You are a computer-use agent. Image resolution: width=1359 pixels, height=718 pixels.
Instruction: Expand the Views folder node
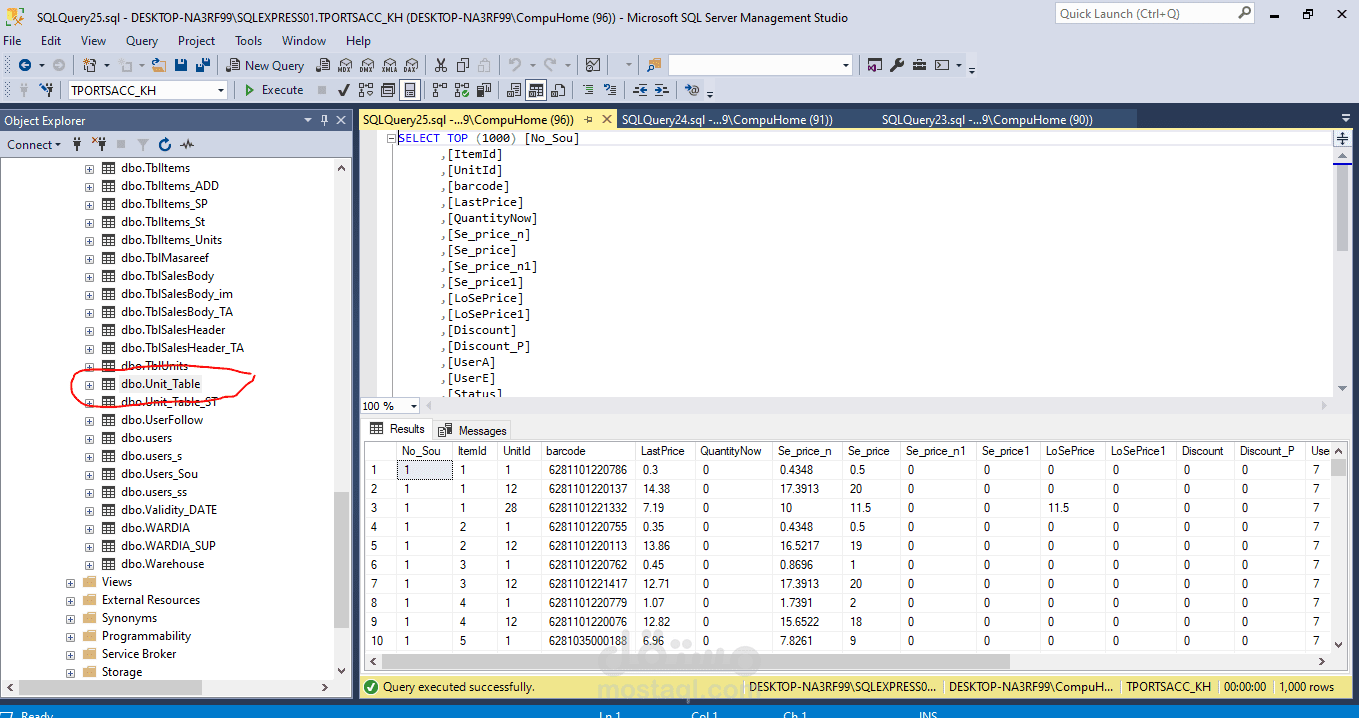pyautogui.click(x=70, y=582)
